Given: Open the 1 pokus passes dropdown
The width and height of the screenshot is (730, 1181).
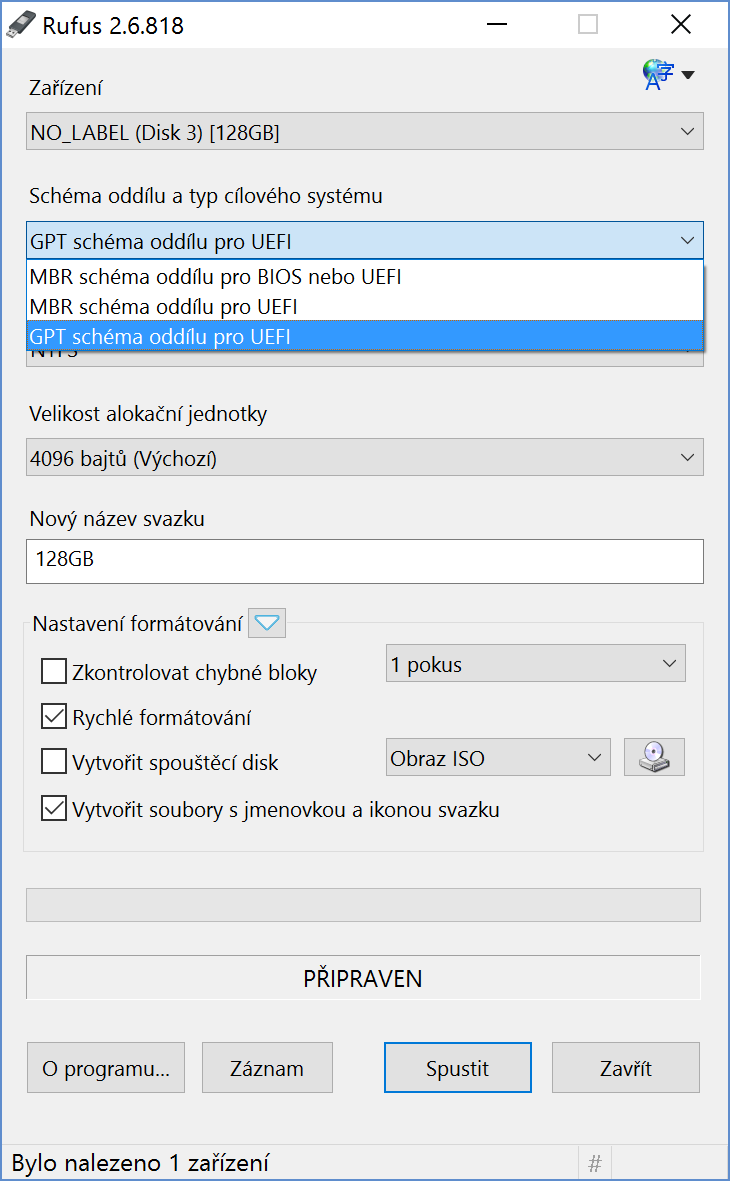Looking at the screenshot, I should pos(535,664).
